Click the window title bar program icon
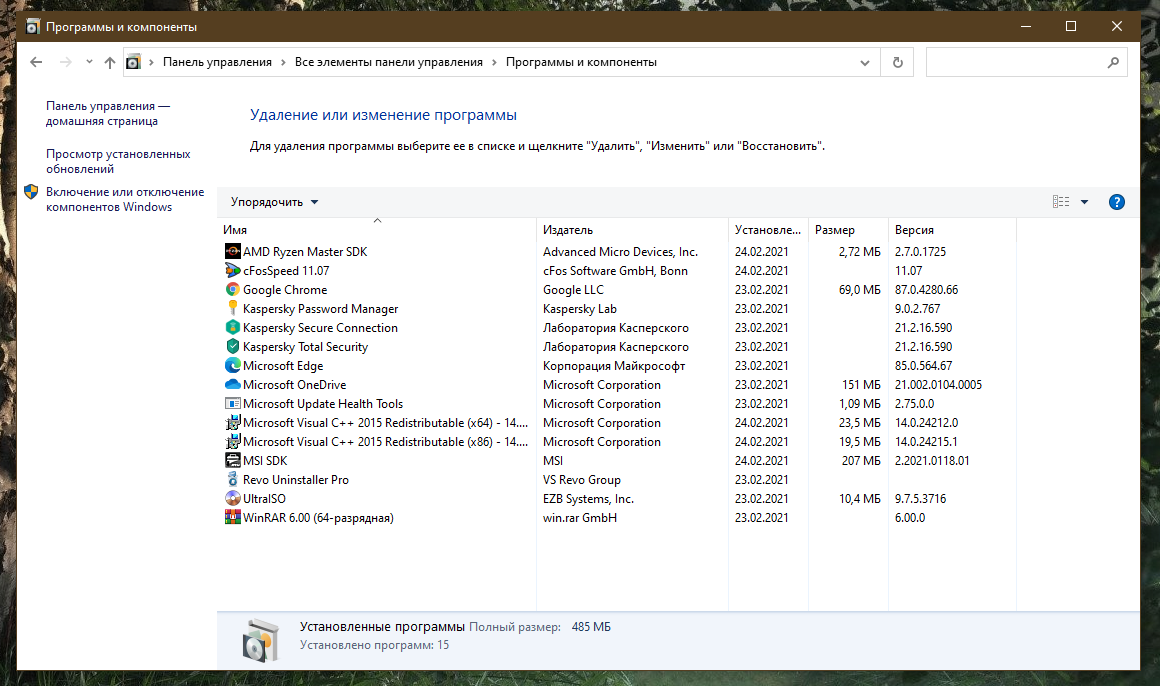 coord(33,27)
